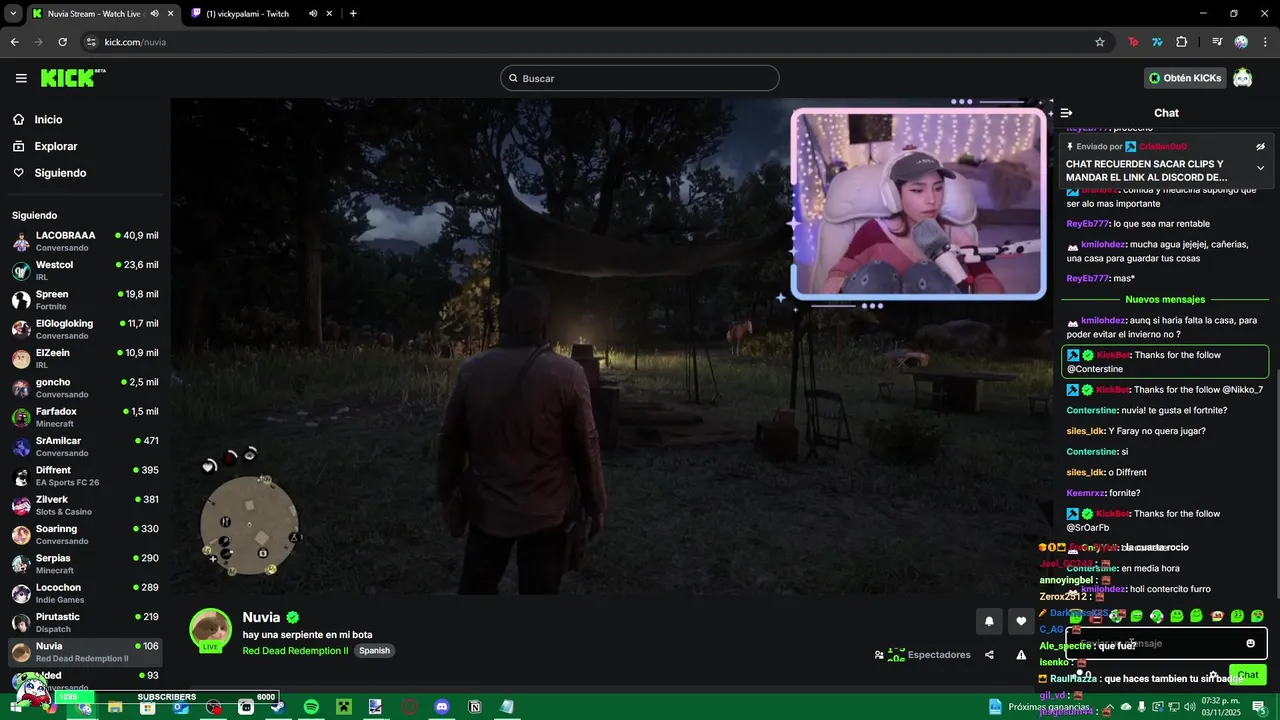The image size is (1280, 720).
Task: Hide the pinned chat message
Action: [x=1260, y=146]
